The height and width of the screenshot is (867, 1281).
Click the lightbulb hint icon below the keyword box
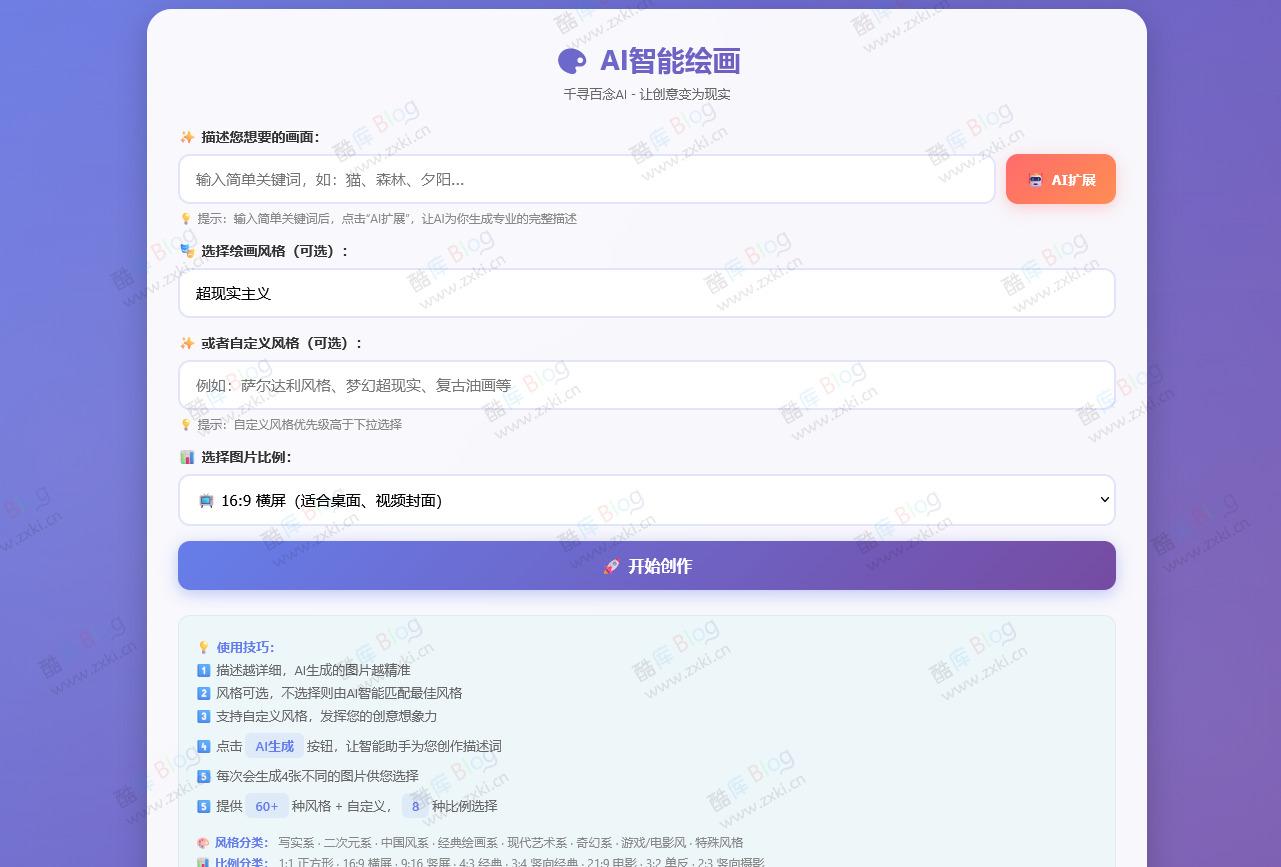pyautogui.click(x=186, y=219)
